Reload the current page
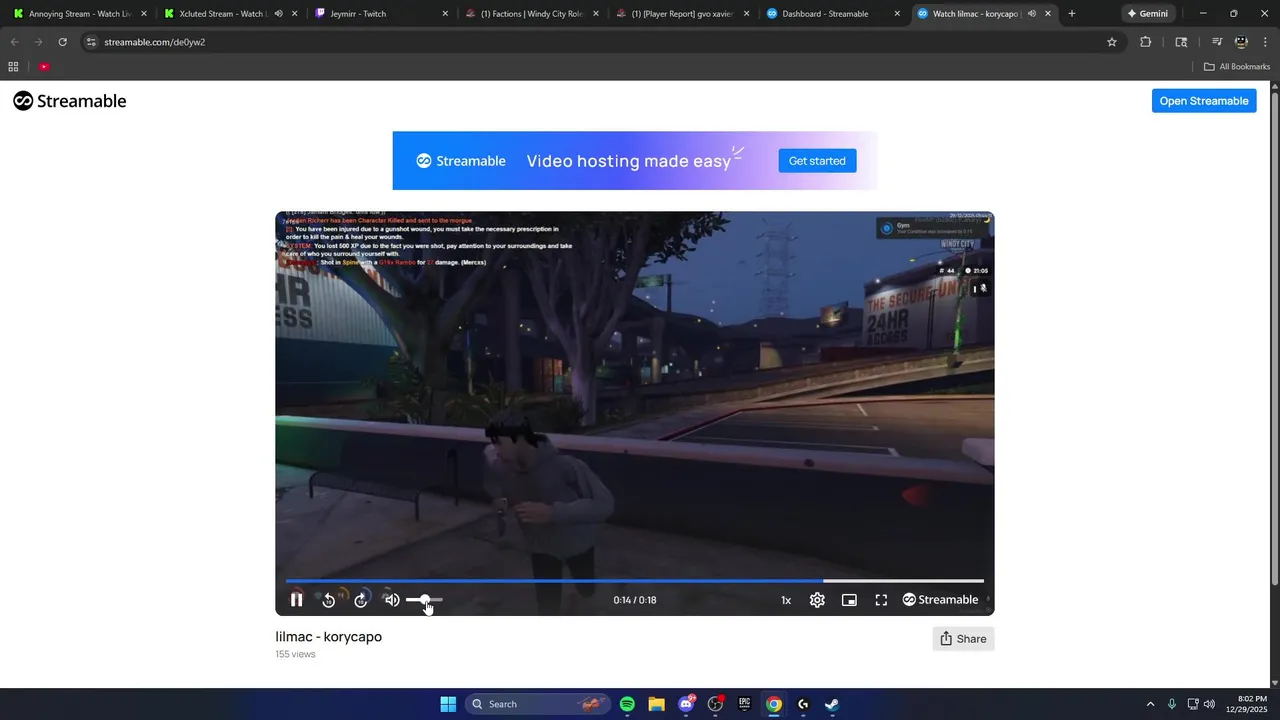The height and width of the screenshot is (720, 1280). click(62, 42)
